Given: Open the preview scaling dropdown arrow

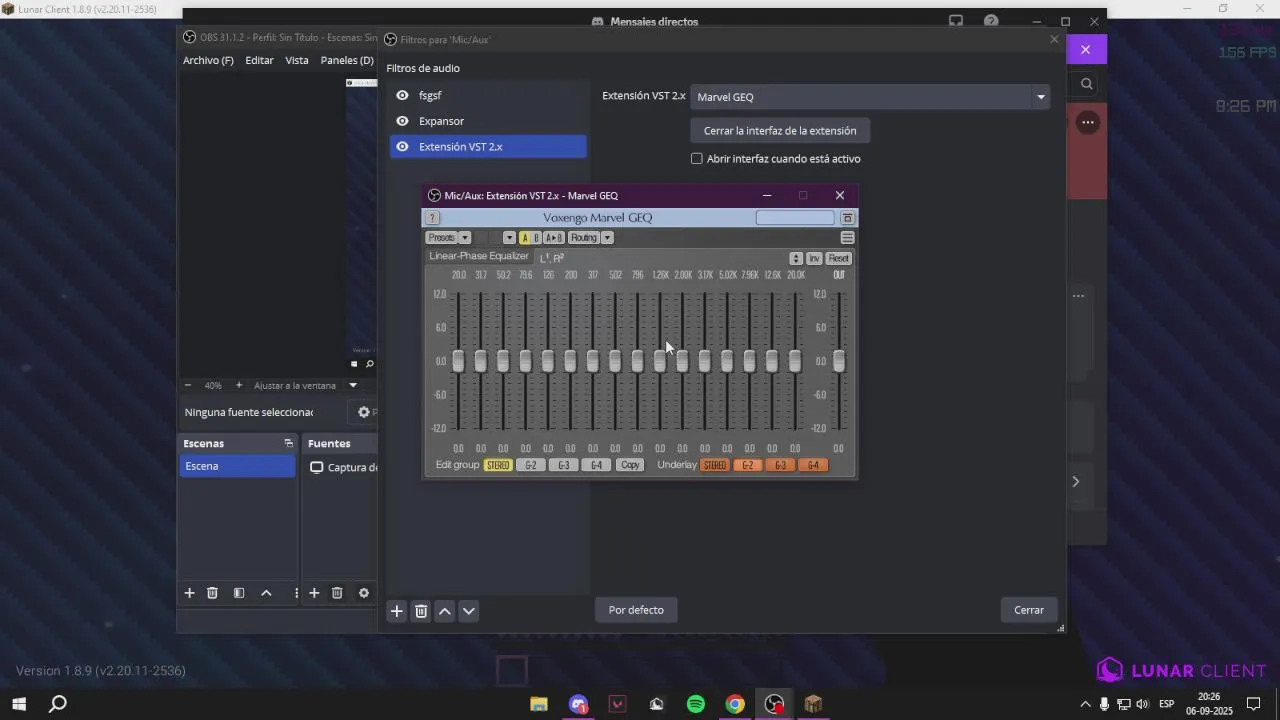Looking at the screenshot, I should click(353, 385).
